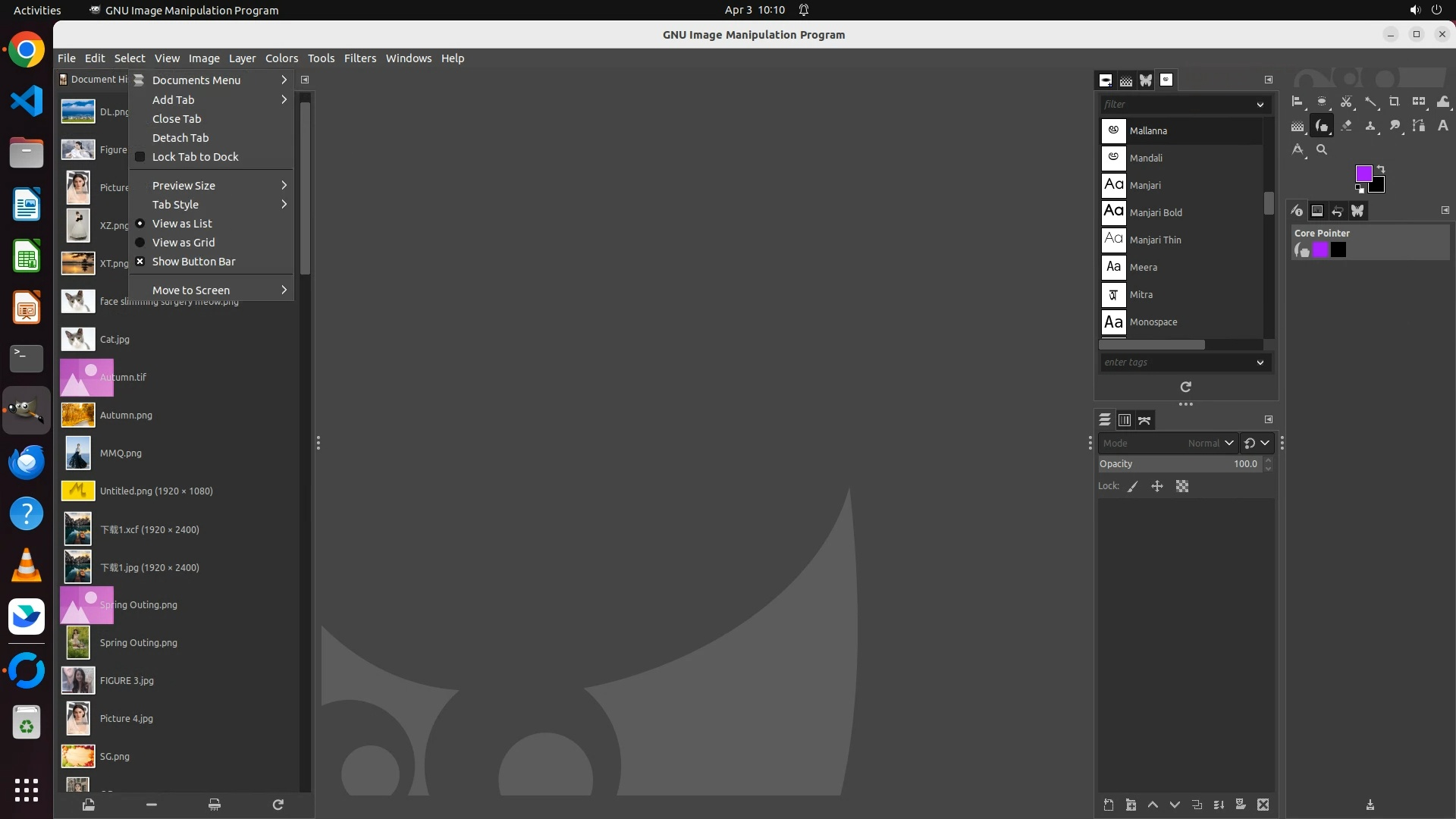Click the purple foreground color swatch
This screenshot has height=819, width=1456.
pyautogui.click(x=1363, y=174)
